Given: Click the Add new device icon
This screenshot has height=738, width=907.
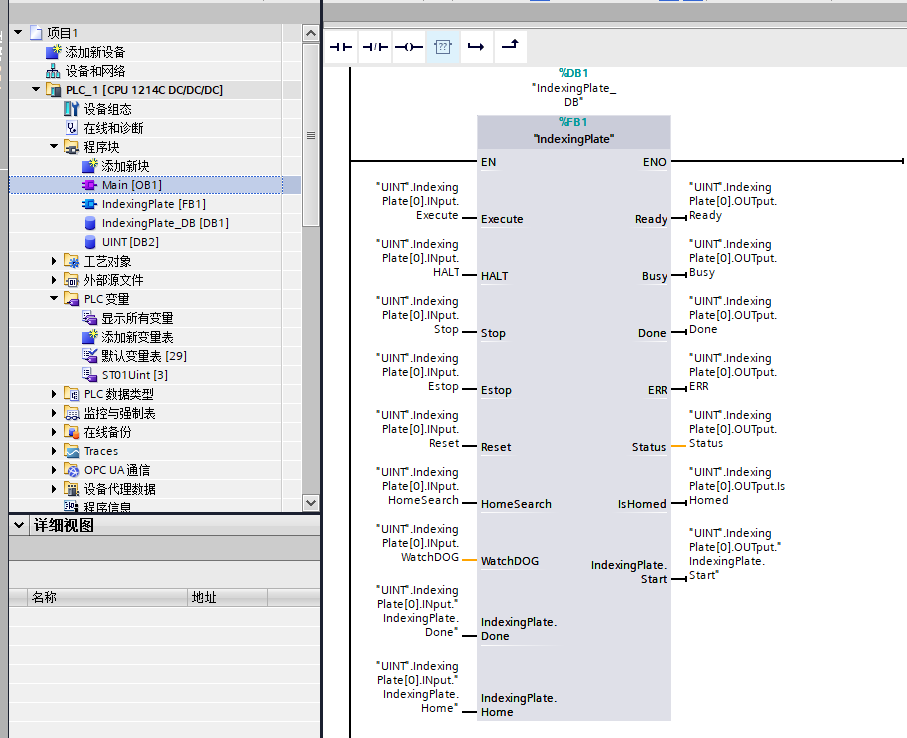Looking at the screenshot, I should click(x=53, y=52).
